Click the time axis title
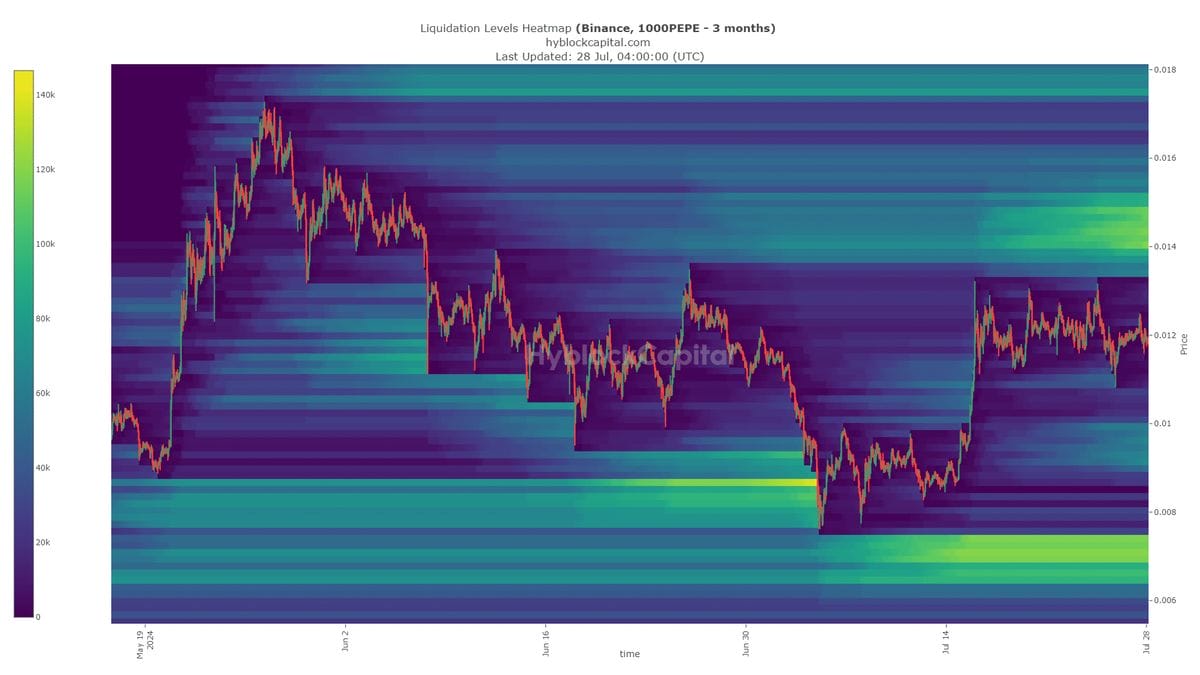The width and height of the screenshot is (1200, 675). pyautogui.click(x=630, y=653)
